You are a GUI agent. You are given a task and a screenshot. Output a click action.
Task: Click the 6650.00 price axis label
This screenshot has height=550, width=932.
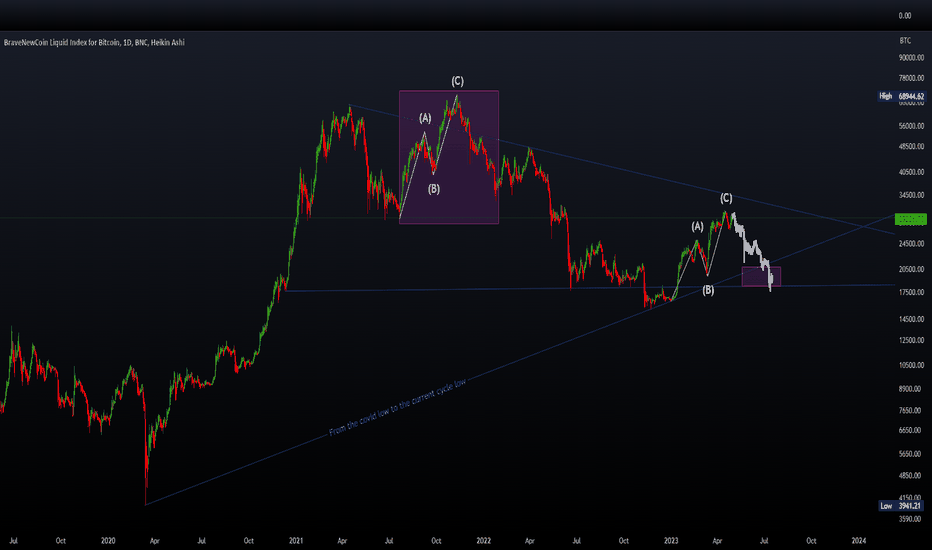point(912,430)
